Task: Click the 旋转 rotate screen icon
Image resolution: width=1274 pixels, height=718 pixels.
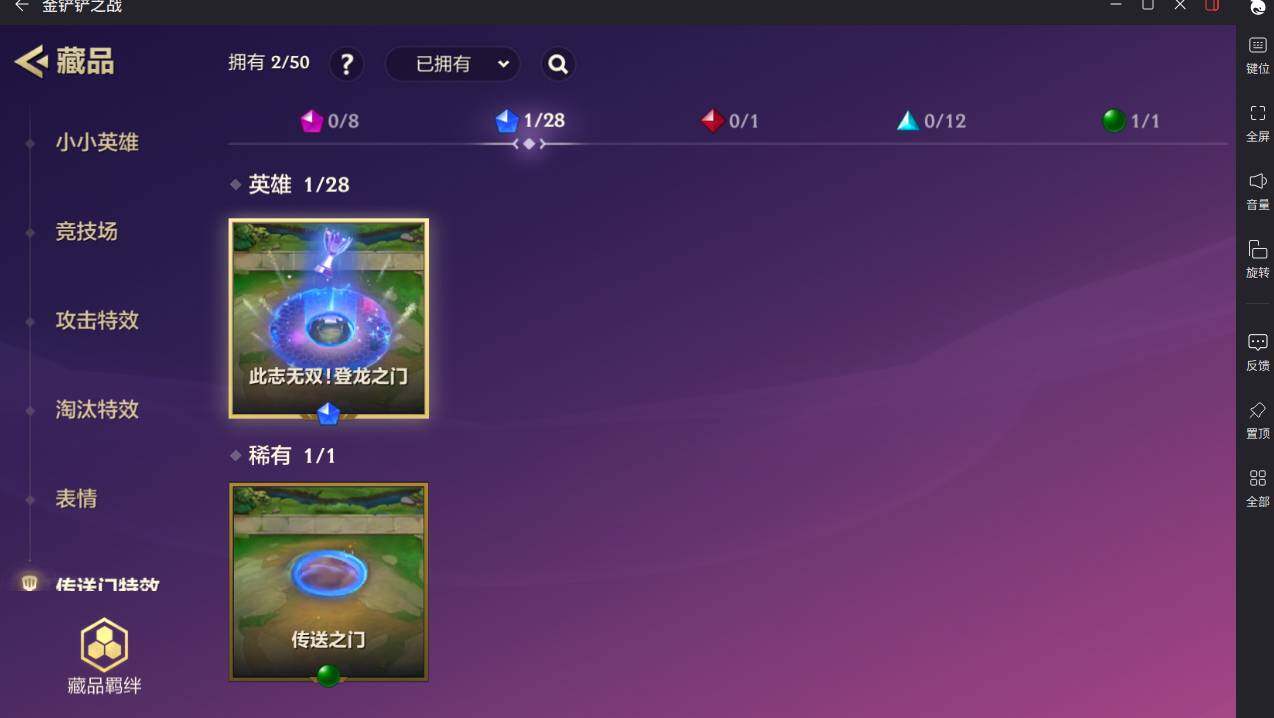Action: (1257, 259)
